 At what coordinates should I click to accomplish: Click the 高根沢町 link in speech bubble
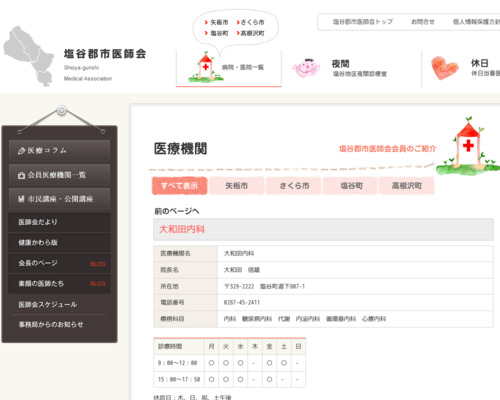pyautogui.click(x=250, y=33)
